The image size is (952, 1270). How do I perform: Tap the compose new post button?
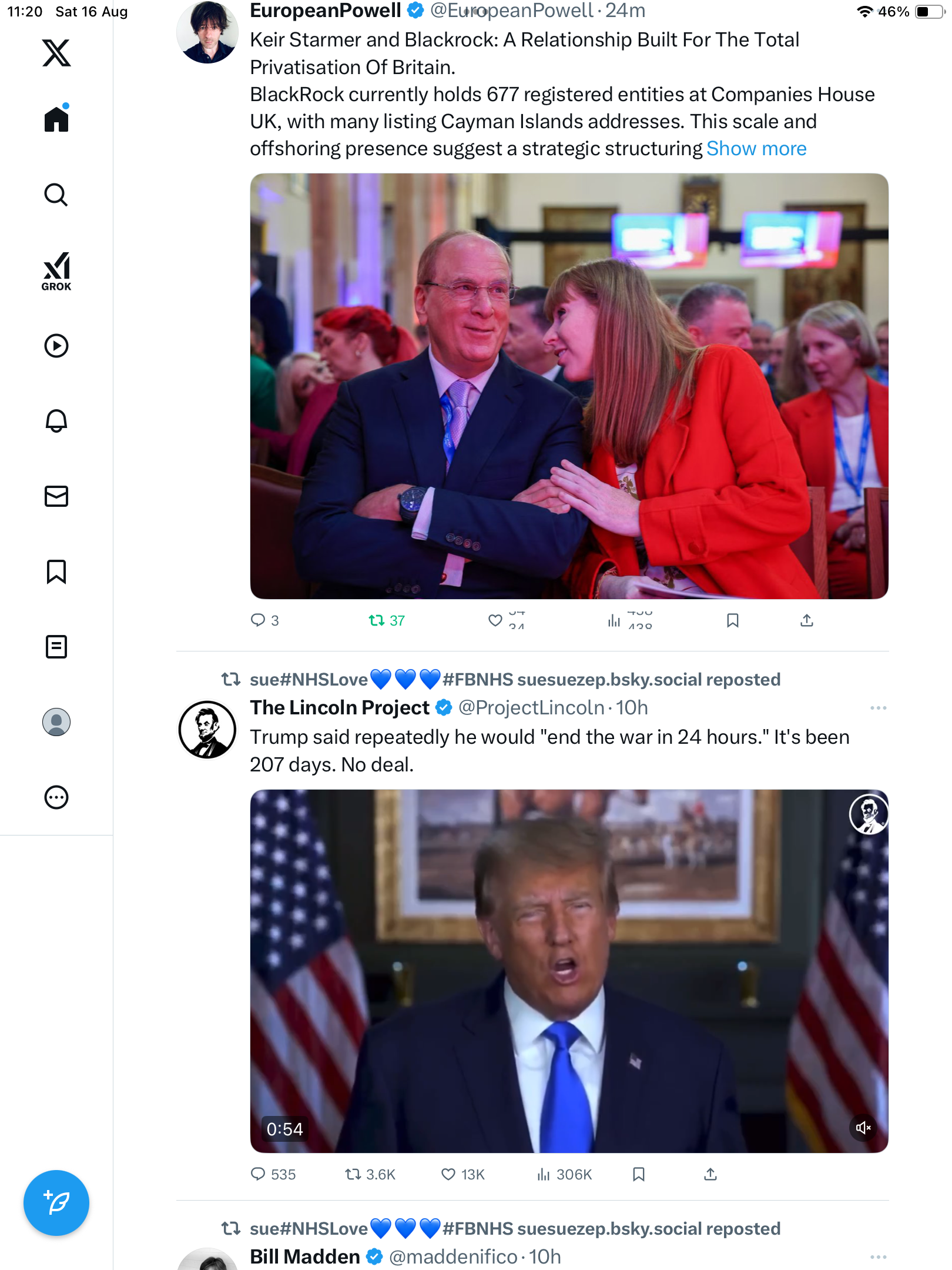[x=56, y=1203]
